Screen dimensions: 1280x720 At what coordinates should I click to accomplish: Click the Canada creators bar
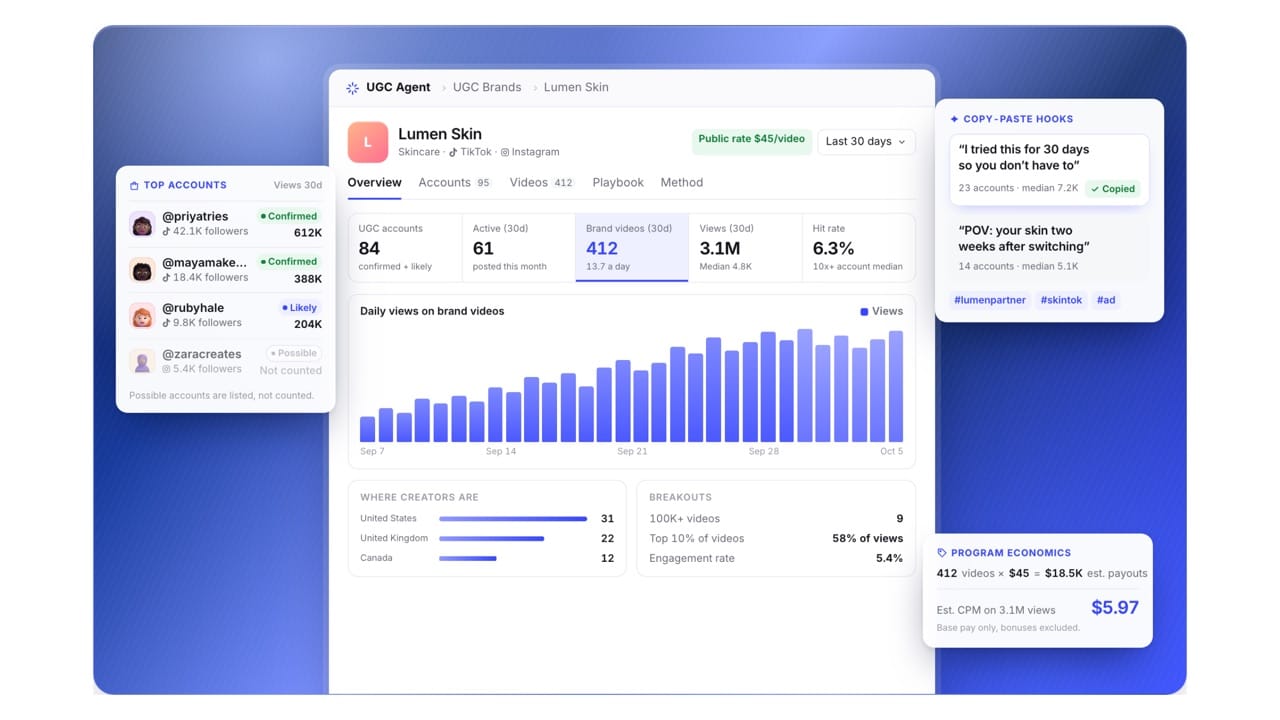point(468,558)
